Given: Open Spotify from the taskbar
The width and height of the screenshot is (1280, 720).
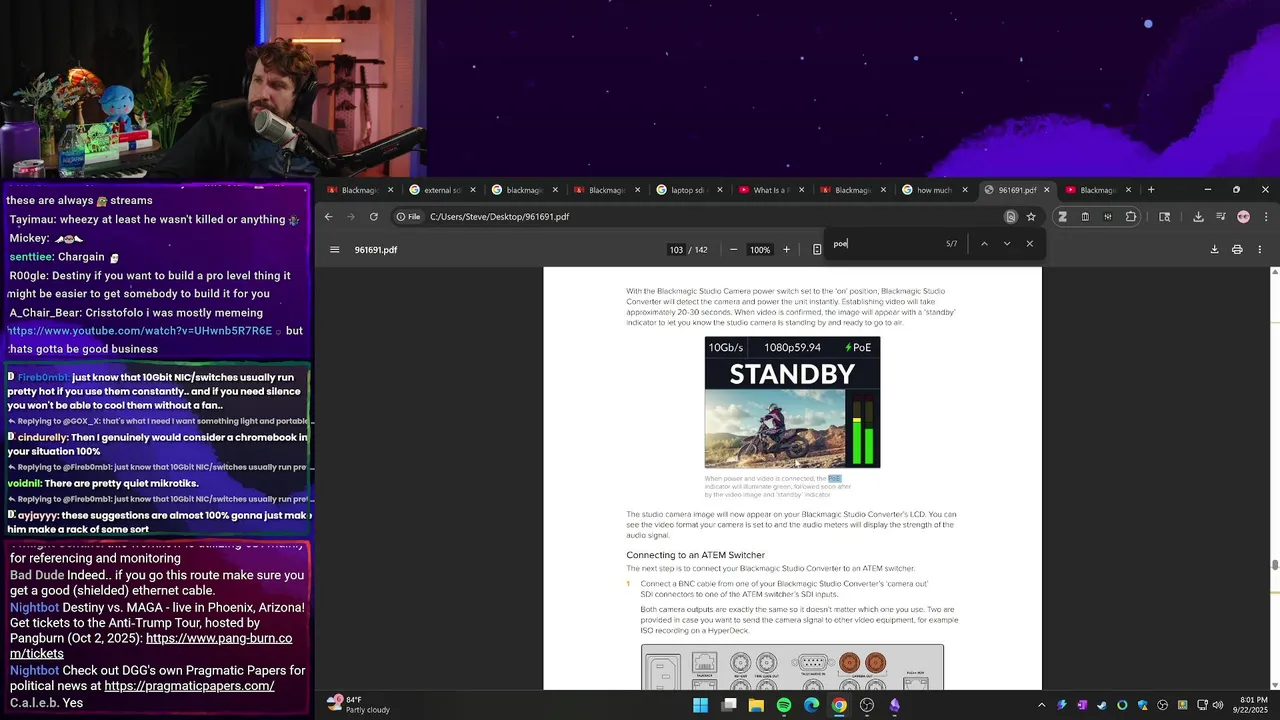Looking at the screenshot, I should point(784,705).
